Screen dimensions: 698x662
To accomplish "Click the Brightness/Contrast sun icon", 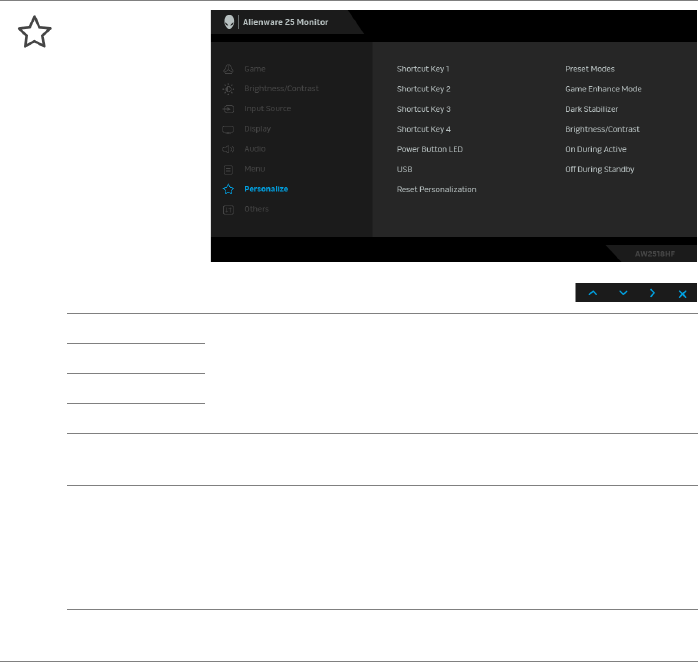I will [228, 89].
